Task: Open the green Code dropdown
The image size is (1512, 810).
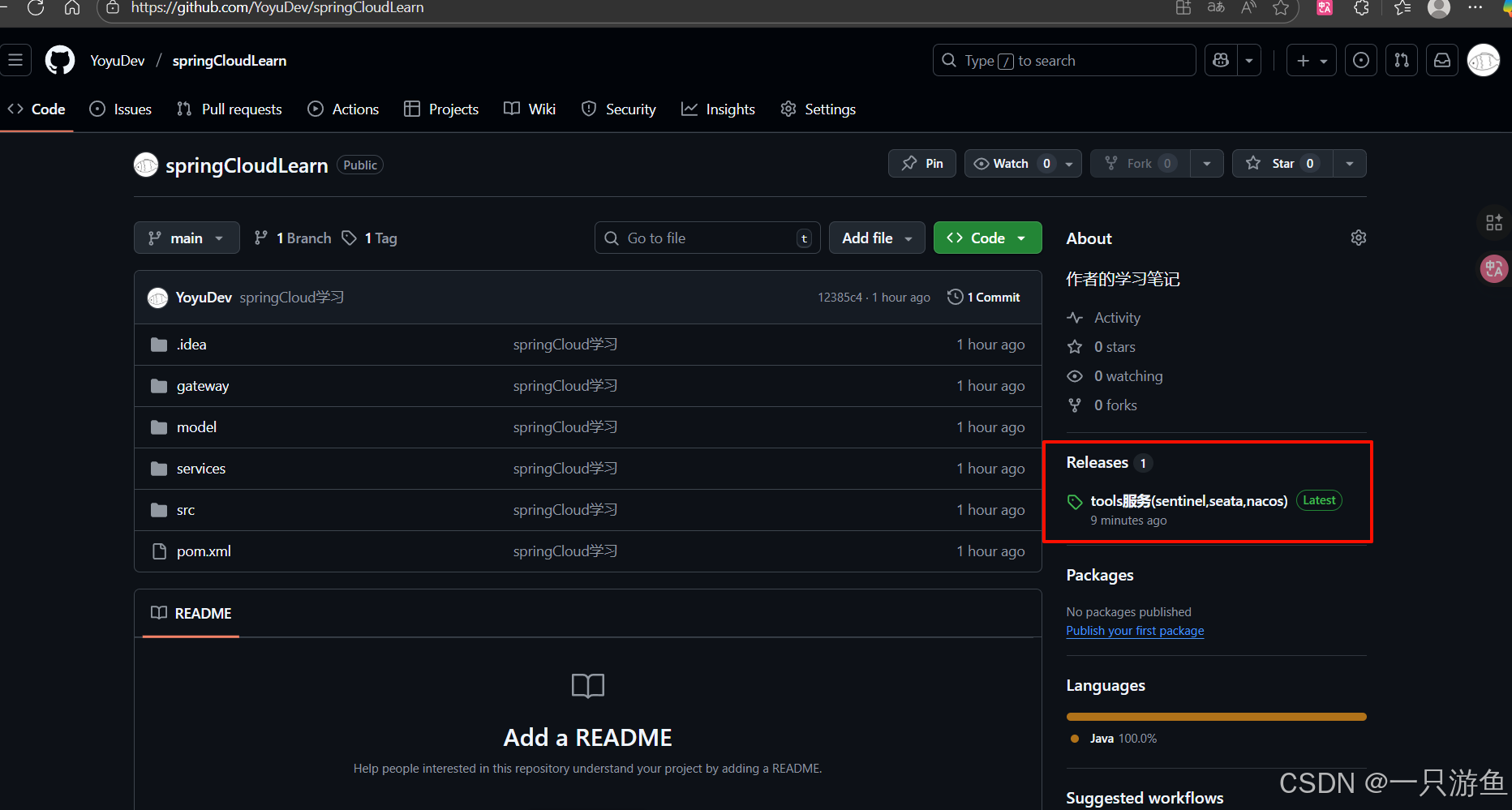Action: (x=987, y=238)
